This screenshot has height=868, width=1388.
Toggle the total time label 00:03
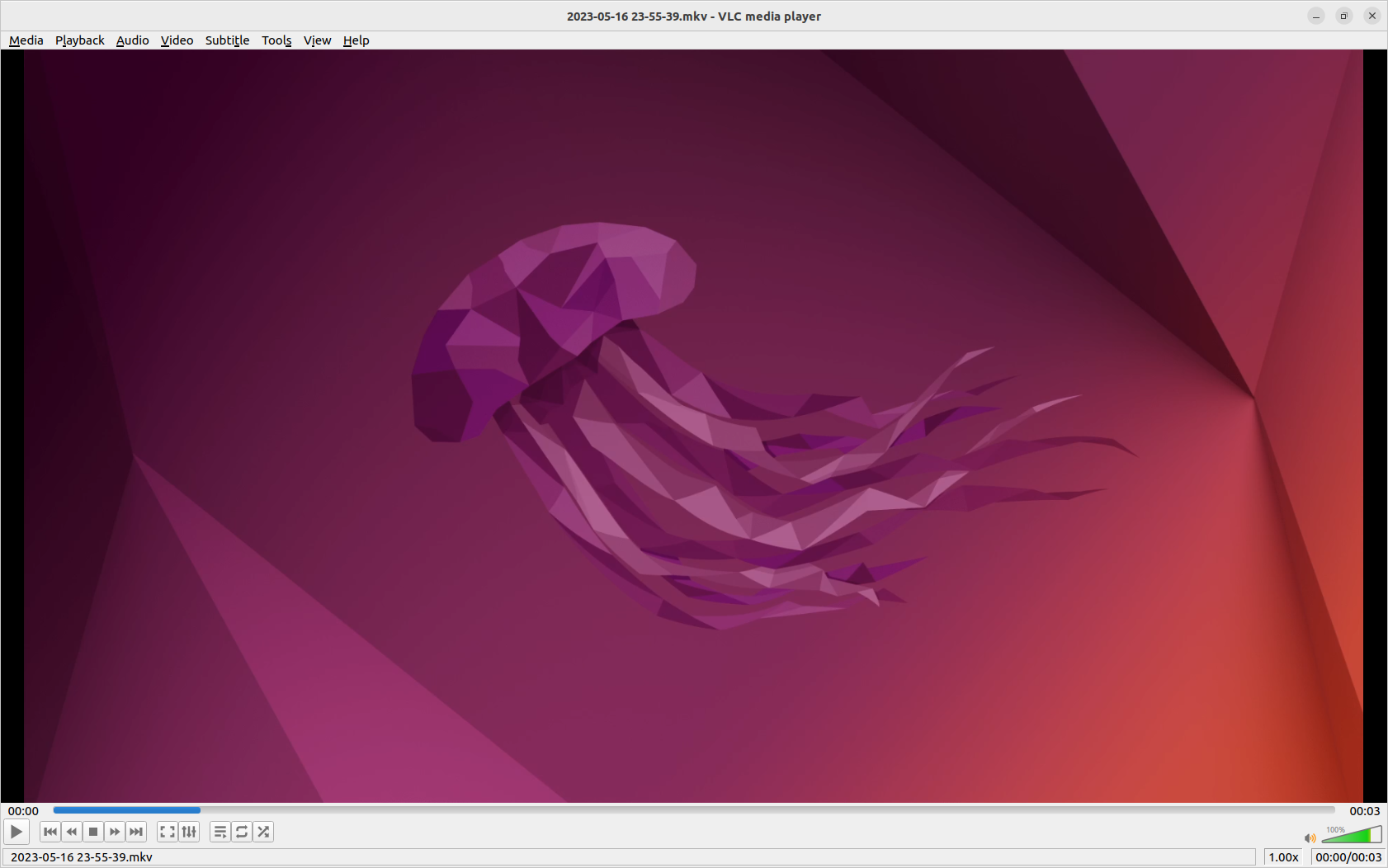(1364, 811)
